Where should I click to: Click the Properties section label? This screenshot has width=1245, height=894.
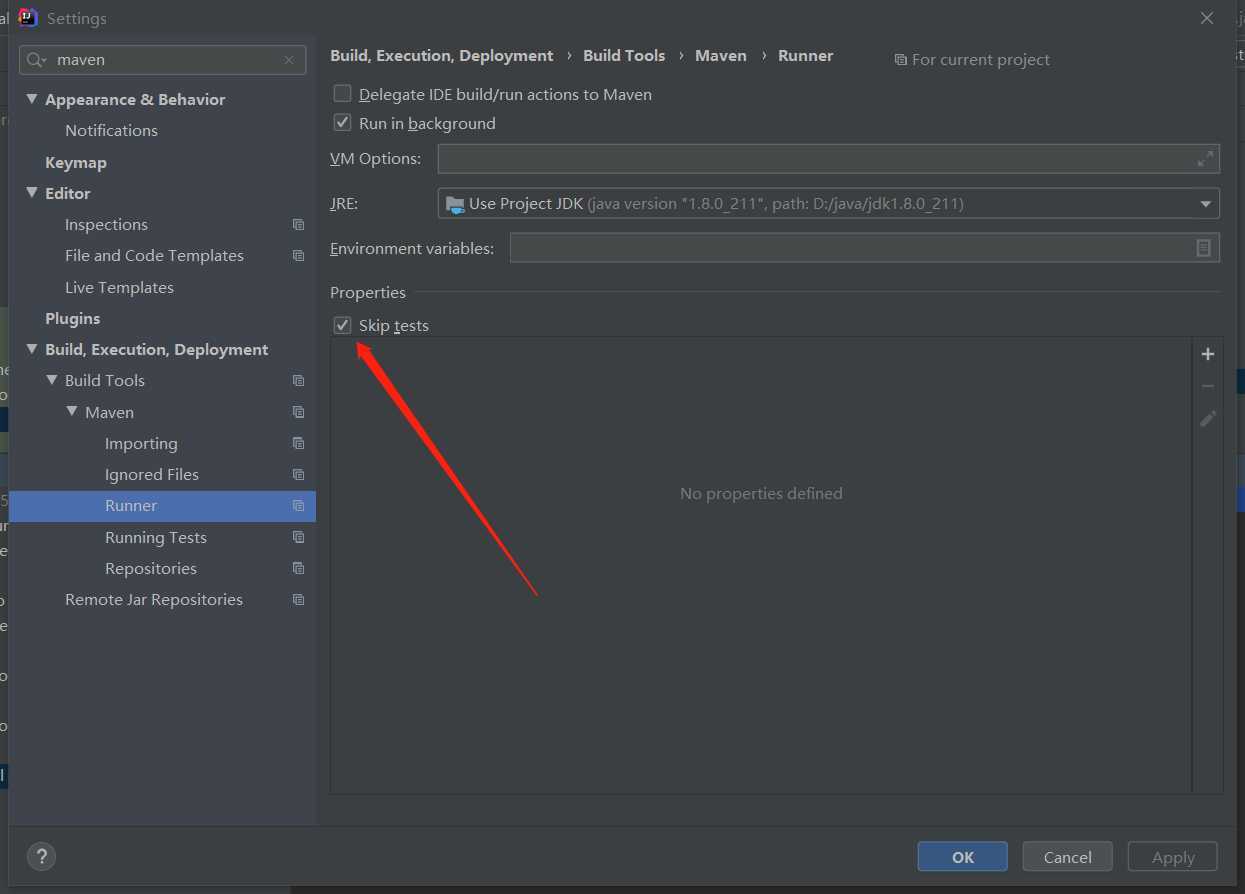(368, 293)
